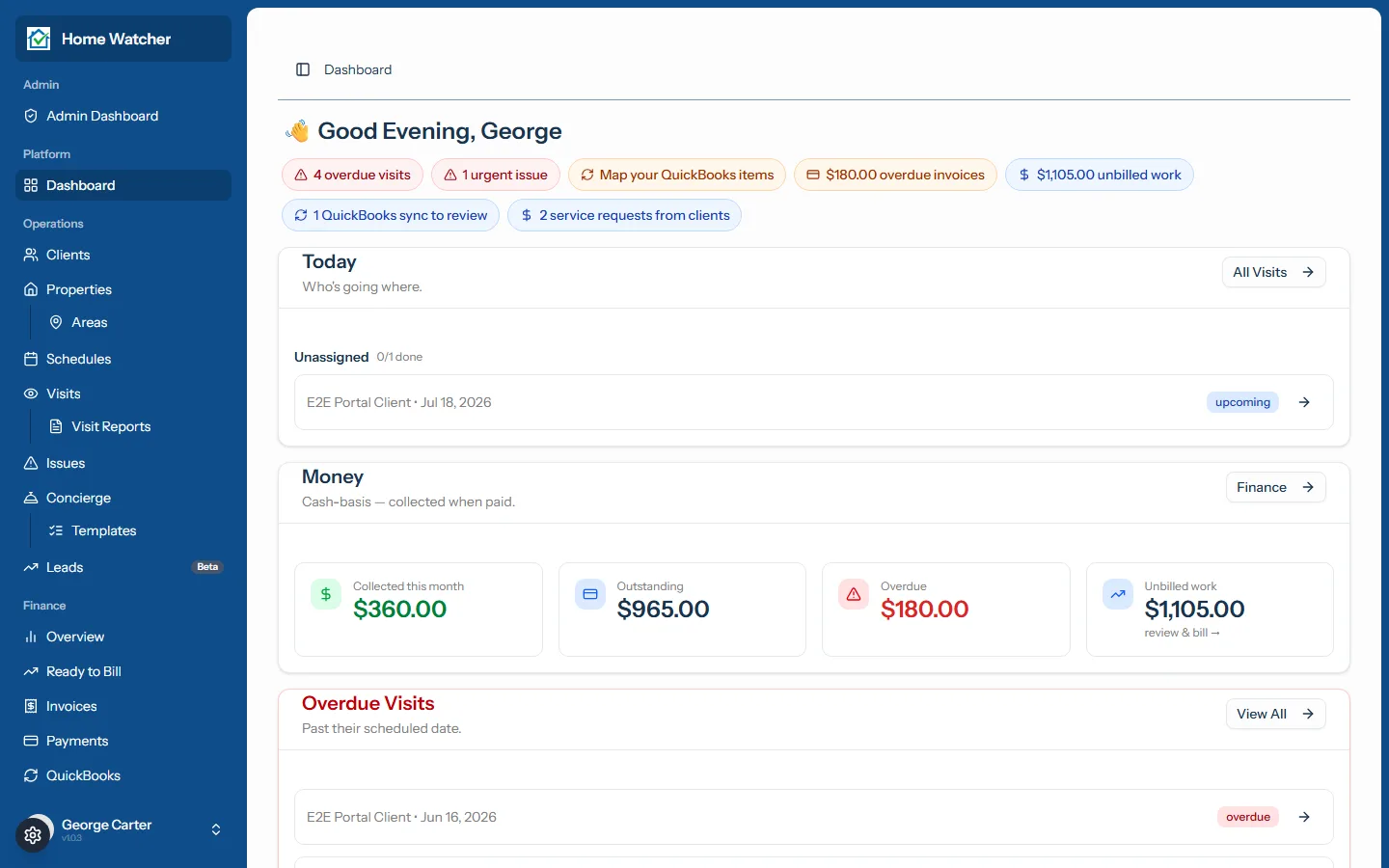Click the 4 overdue visits alert chip

(352, 175)
